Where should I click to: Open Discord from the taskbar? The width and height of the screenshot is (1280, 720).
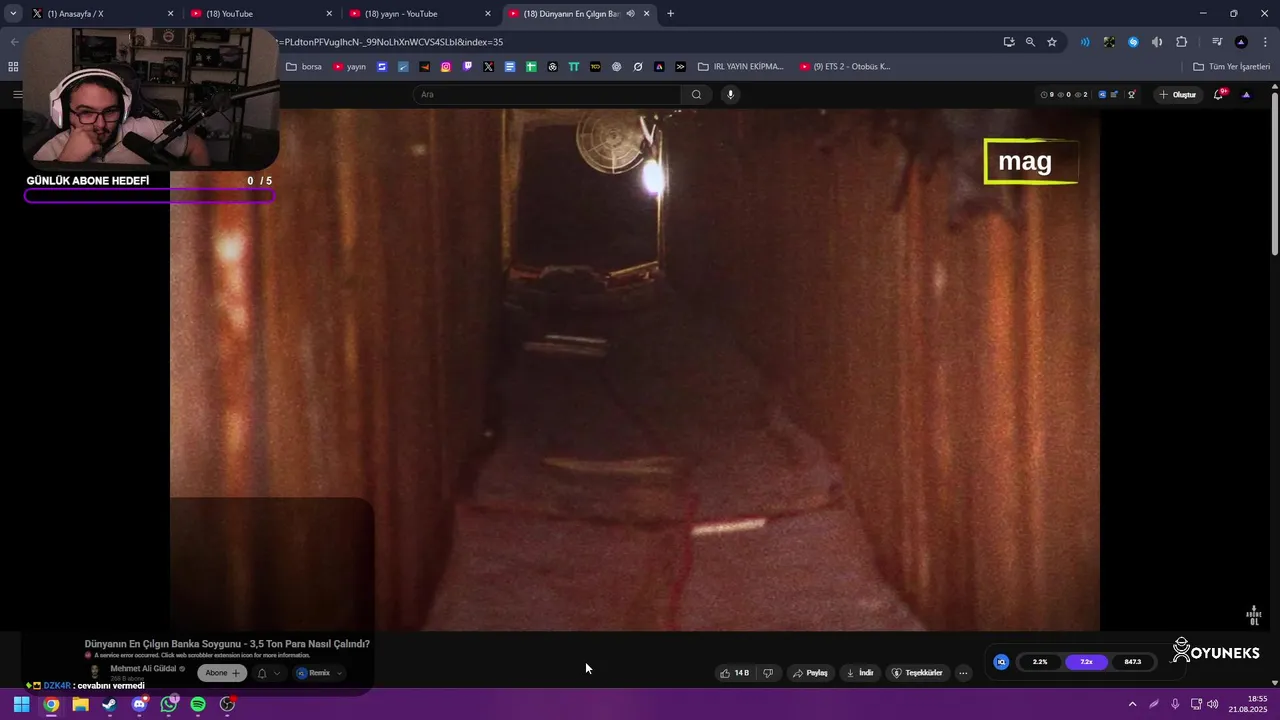point(139,704)
